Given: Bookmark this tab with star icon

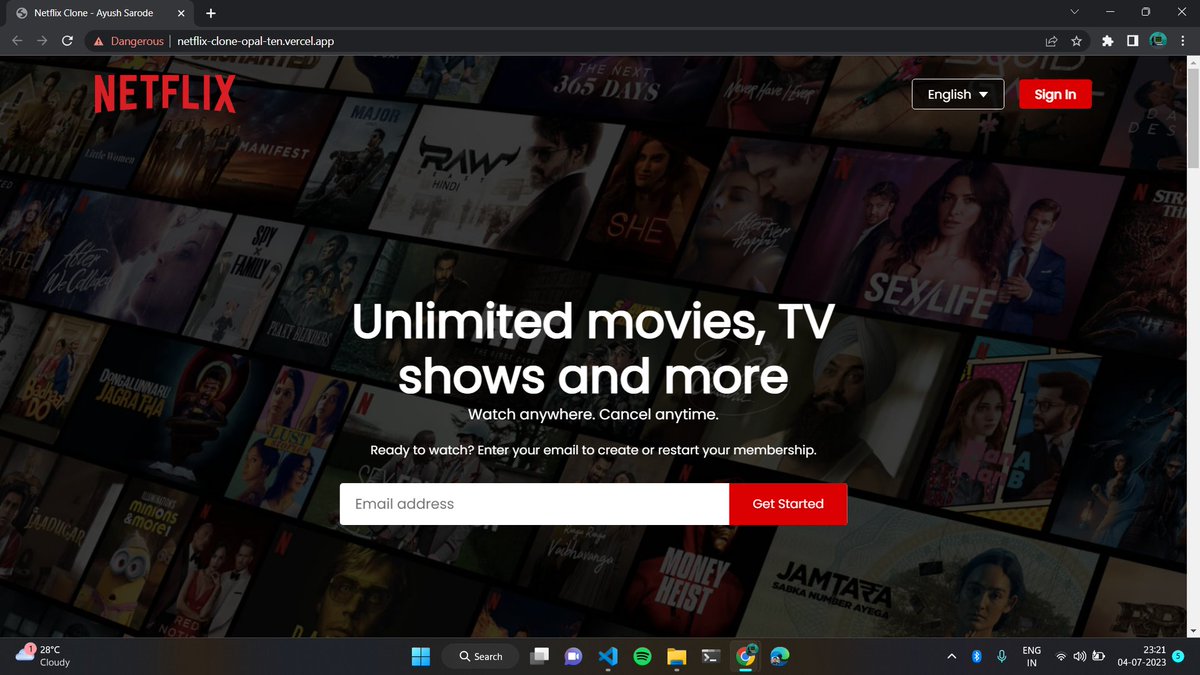Looking at the screenshot, I should click(x=1076, y=41).
